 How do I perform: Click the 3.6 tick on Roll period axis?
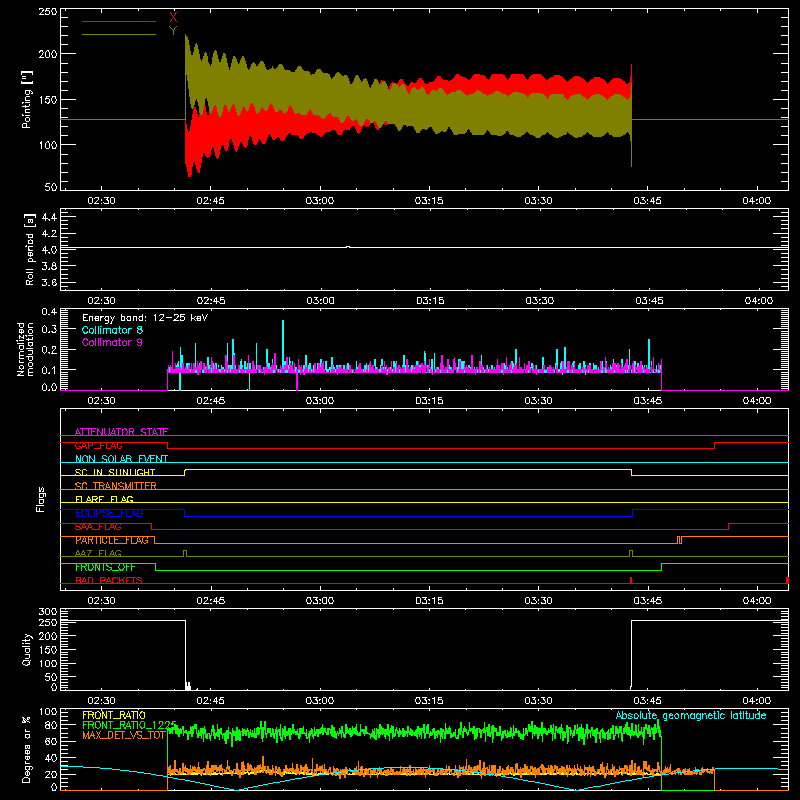point(49,283)
